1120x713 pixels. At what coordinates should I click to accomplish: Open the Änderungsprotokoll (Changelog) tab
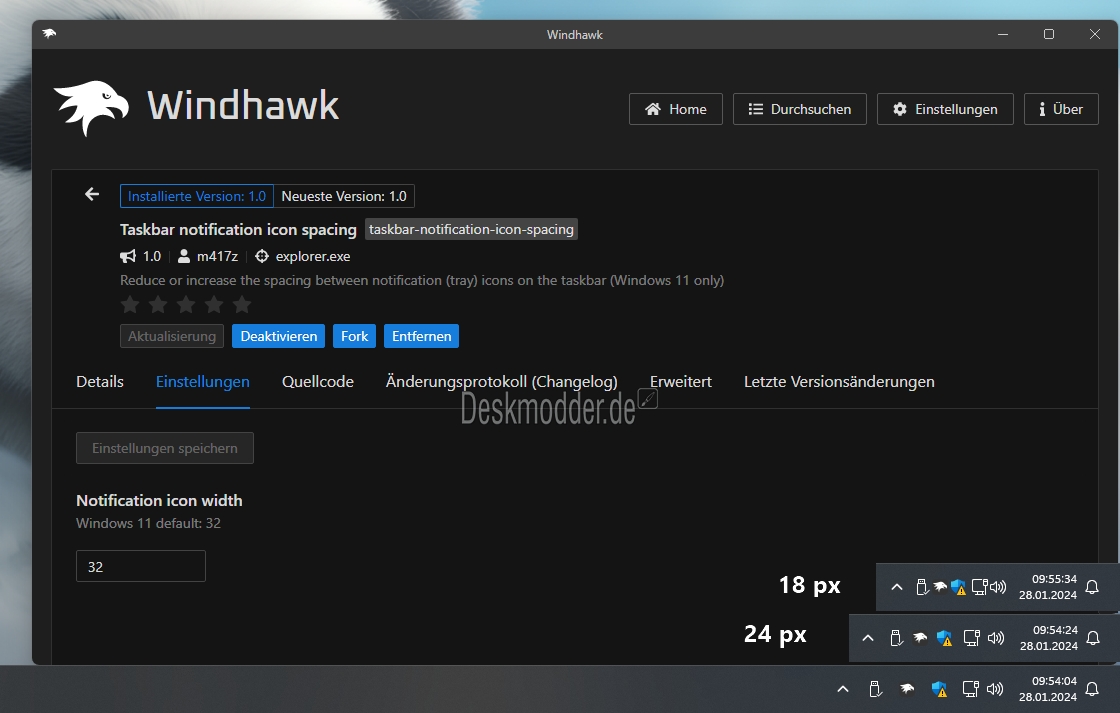(501, 382)
